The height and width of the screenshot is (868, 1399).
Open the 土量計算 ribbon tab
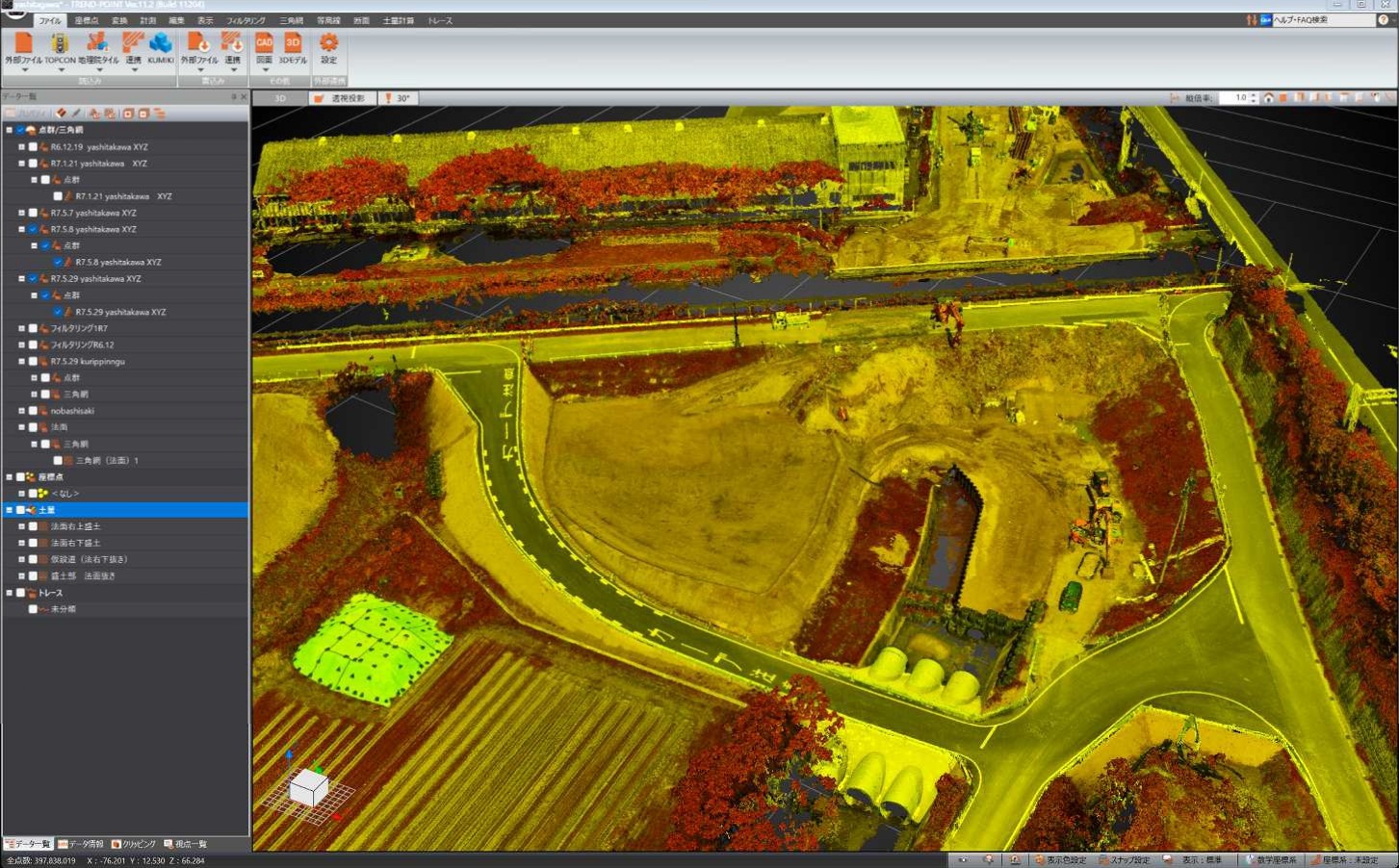398,20
